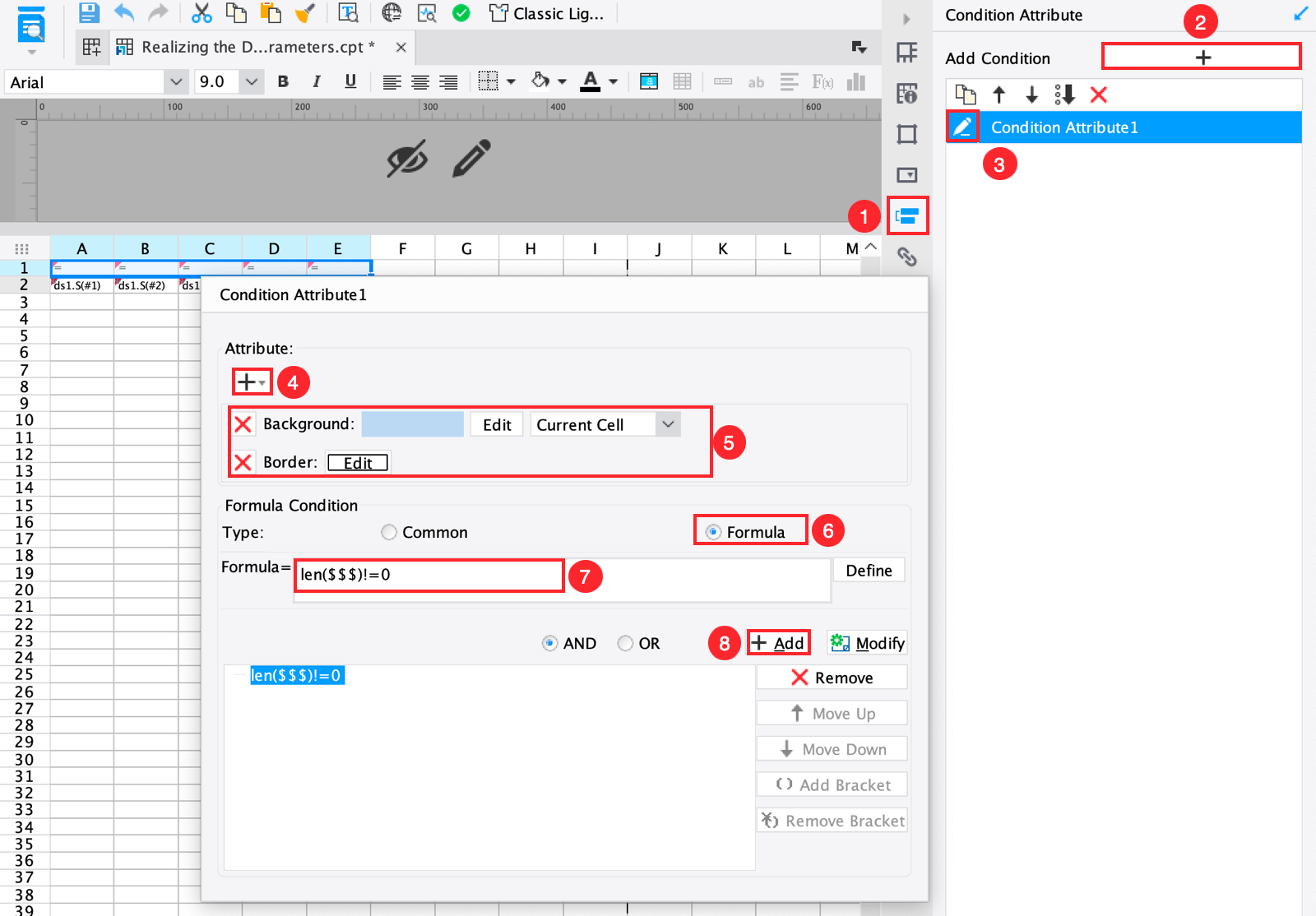Select the Common type radio button
Screen dimensions: 1316x916
388,532
